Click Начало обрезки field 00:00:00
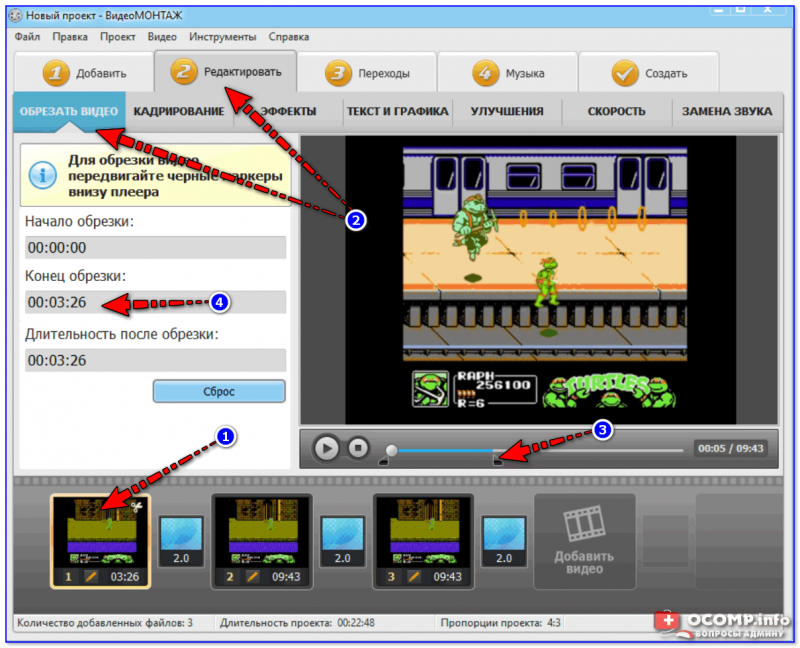 (155, 247)
